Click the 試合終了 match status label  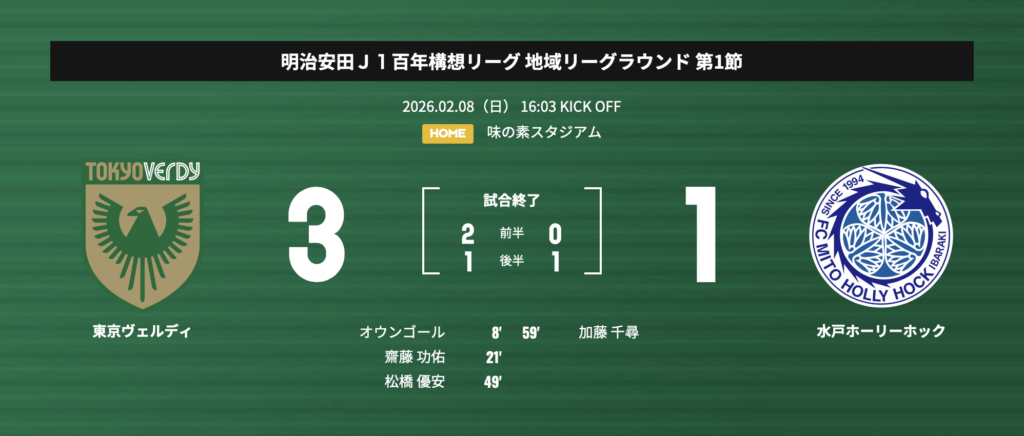[512, 201]
